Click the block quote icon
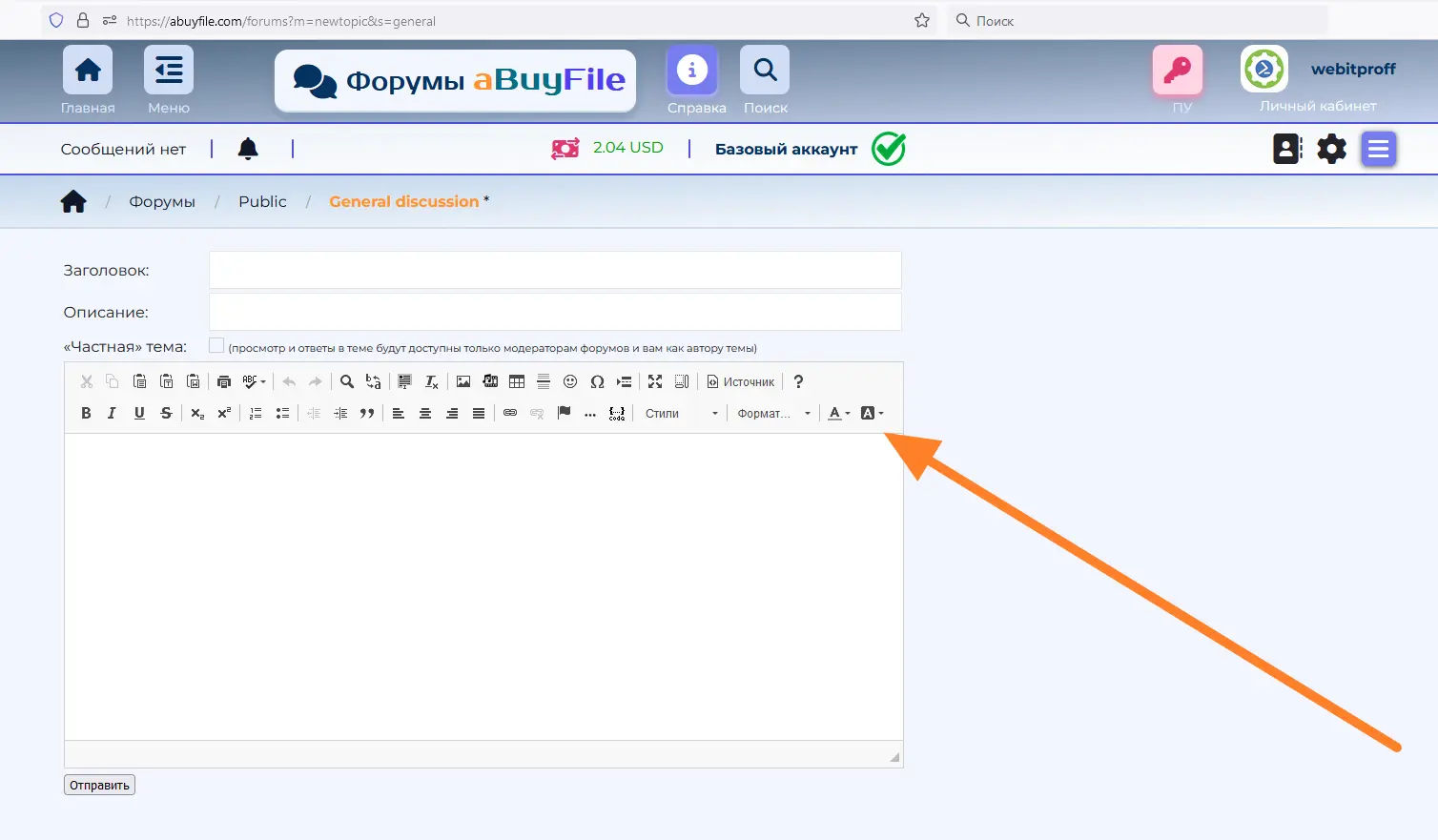Screen dimensions: 1438x840 (x=367, y=413)
